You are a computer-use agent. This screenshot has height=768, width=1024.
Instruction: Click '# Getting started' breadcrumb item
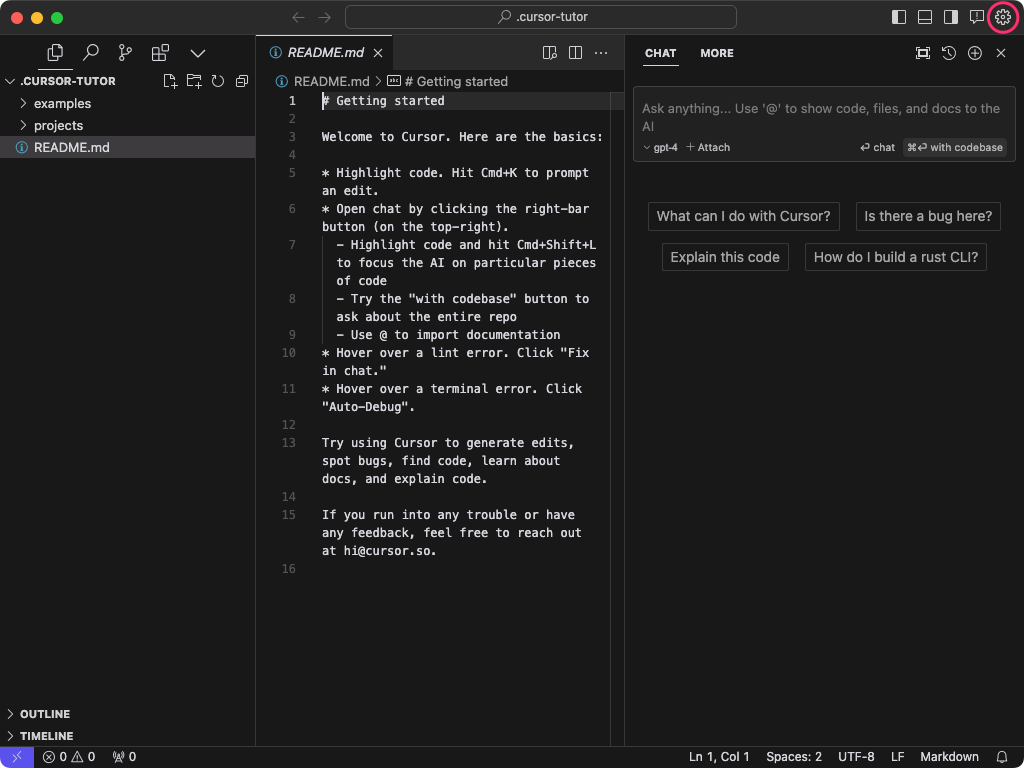[456, 82]
